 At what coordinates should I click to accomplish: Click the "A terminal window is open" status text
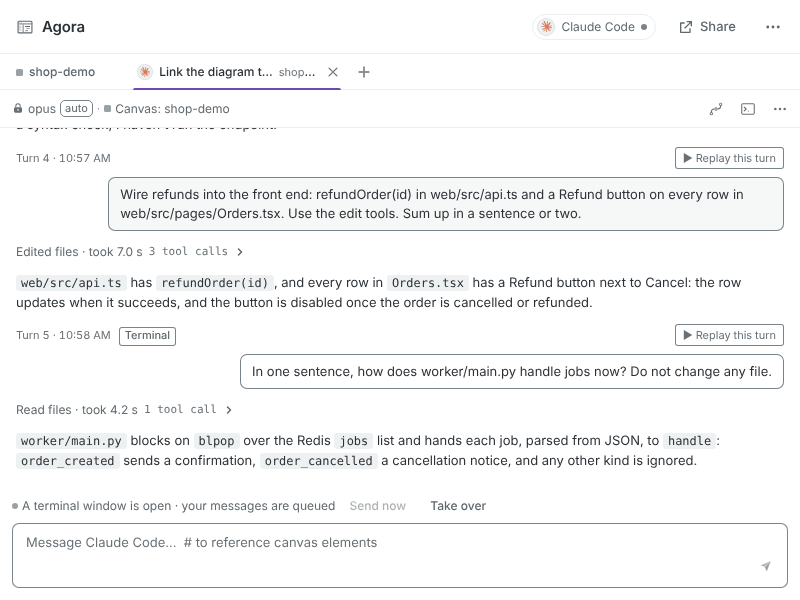click(x=179, y=506)
